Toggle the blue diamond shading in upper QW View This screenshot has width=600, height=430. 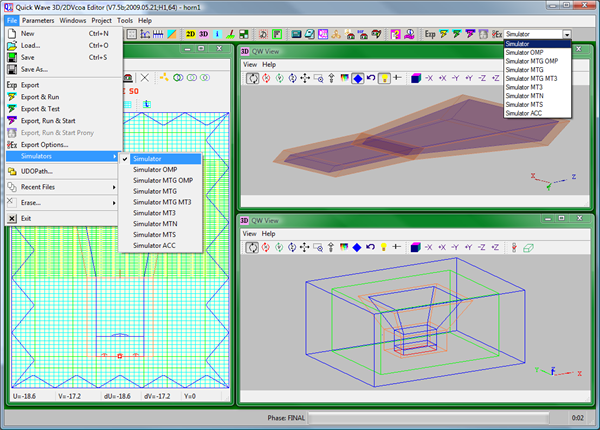coord(357,77)
